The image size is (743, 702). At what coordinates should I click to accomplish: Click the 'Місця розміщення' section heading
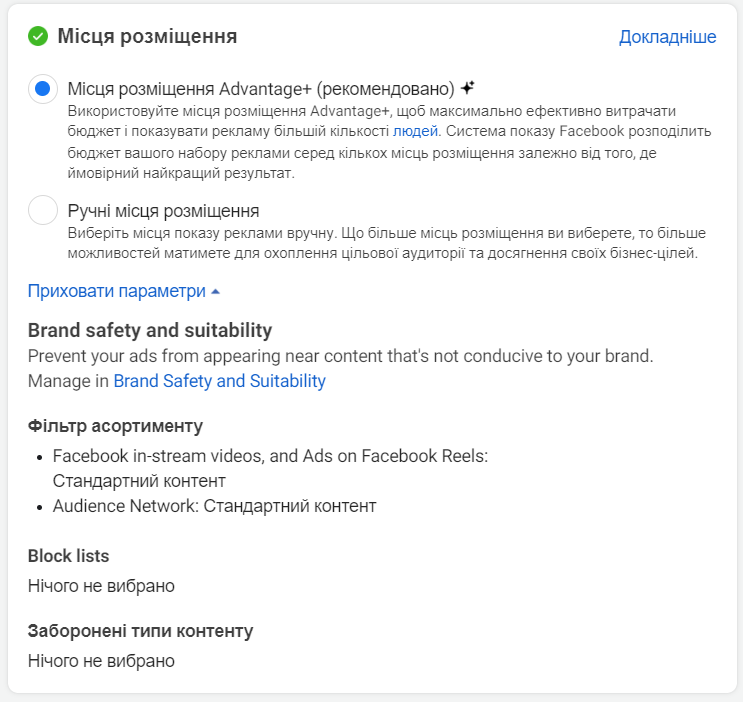pyautogui.click(x=147, y=37)
